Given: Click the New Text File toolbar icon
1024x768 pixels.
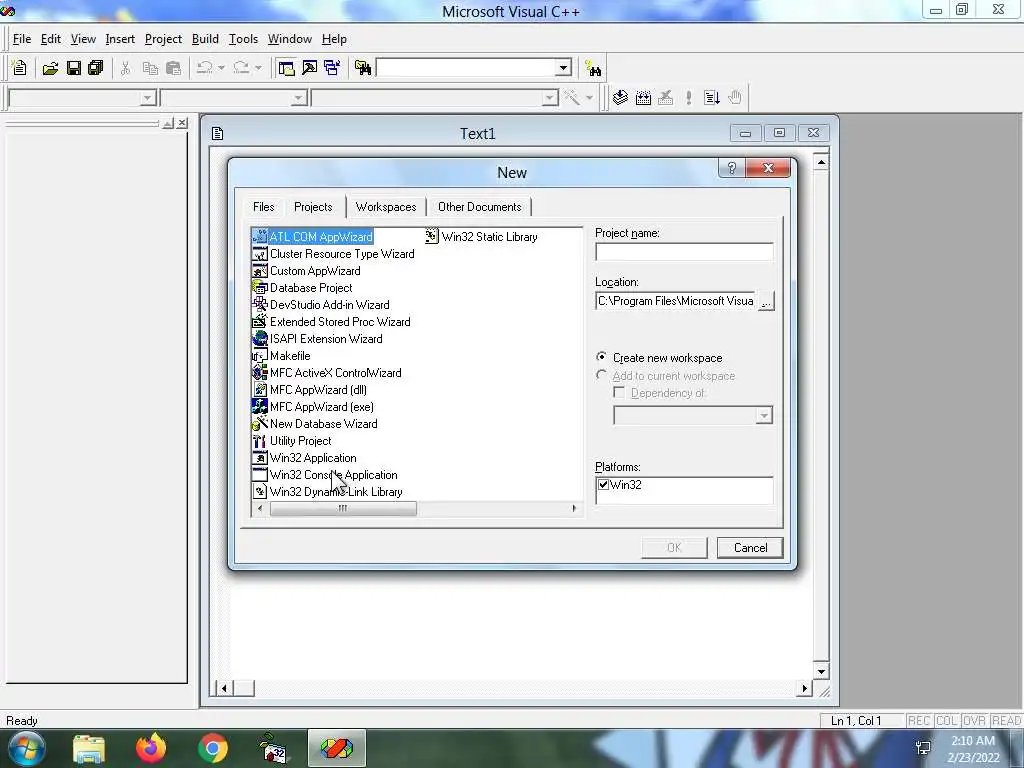Looking at the screenshot, I should click(x=20, y=67).
